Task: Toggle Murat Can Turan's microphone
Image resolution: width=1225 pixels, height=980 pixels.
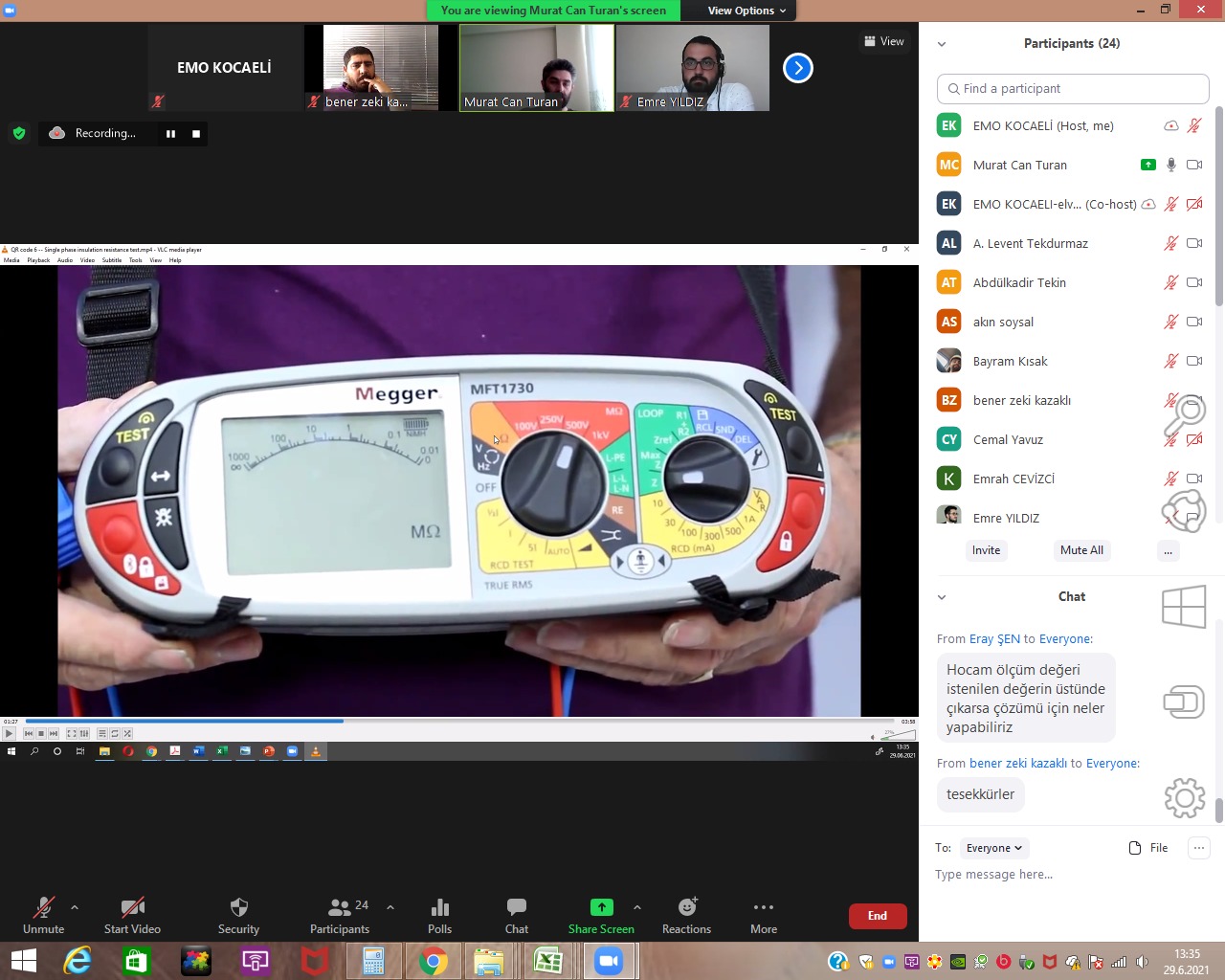Action: pyautogui.click(x=1170, y=165)
